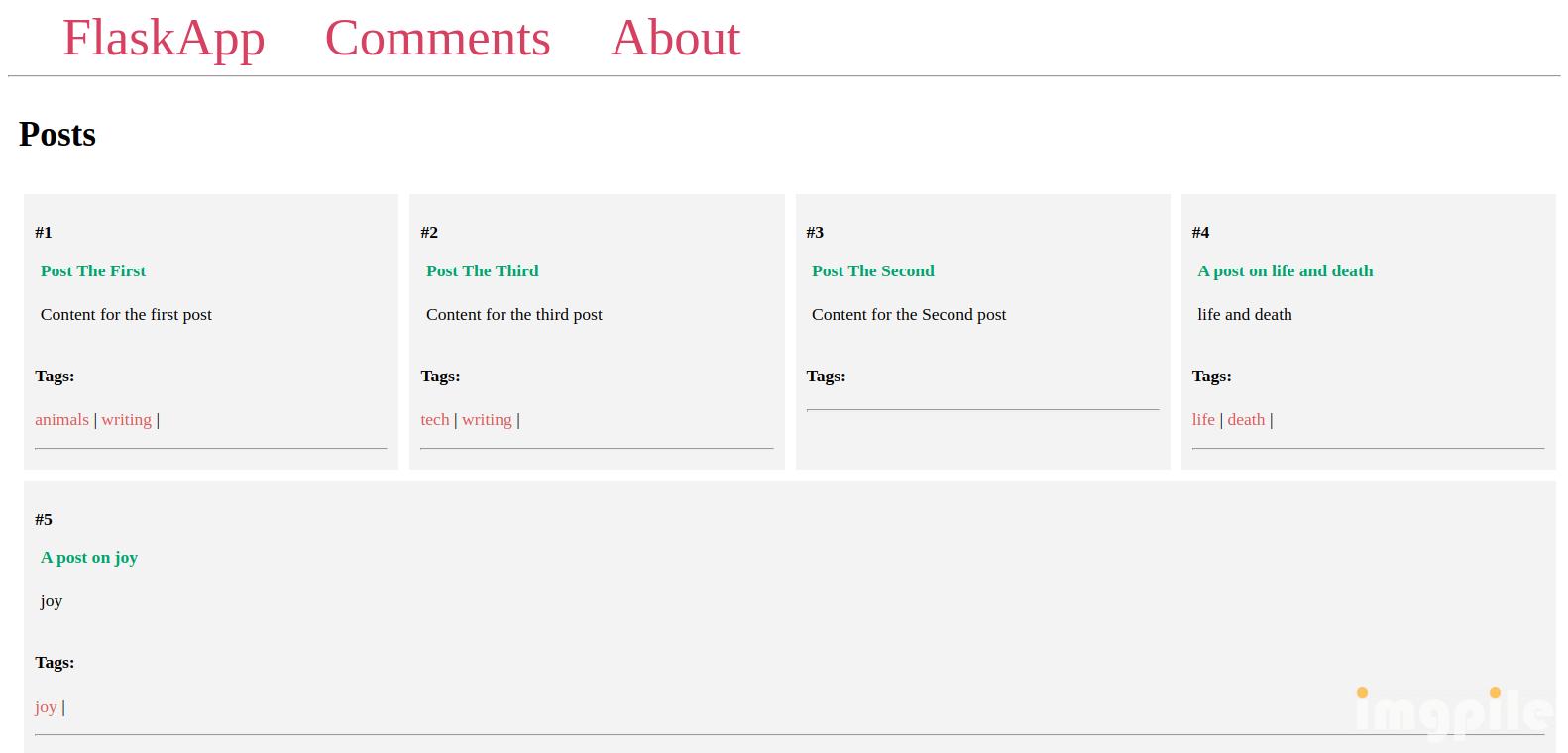Image resolution: width=1568 pixels, height=753 pixels.
Task: Click the #1 post number
Action: (x=44, y=232)
